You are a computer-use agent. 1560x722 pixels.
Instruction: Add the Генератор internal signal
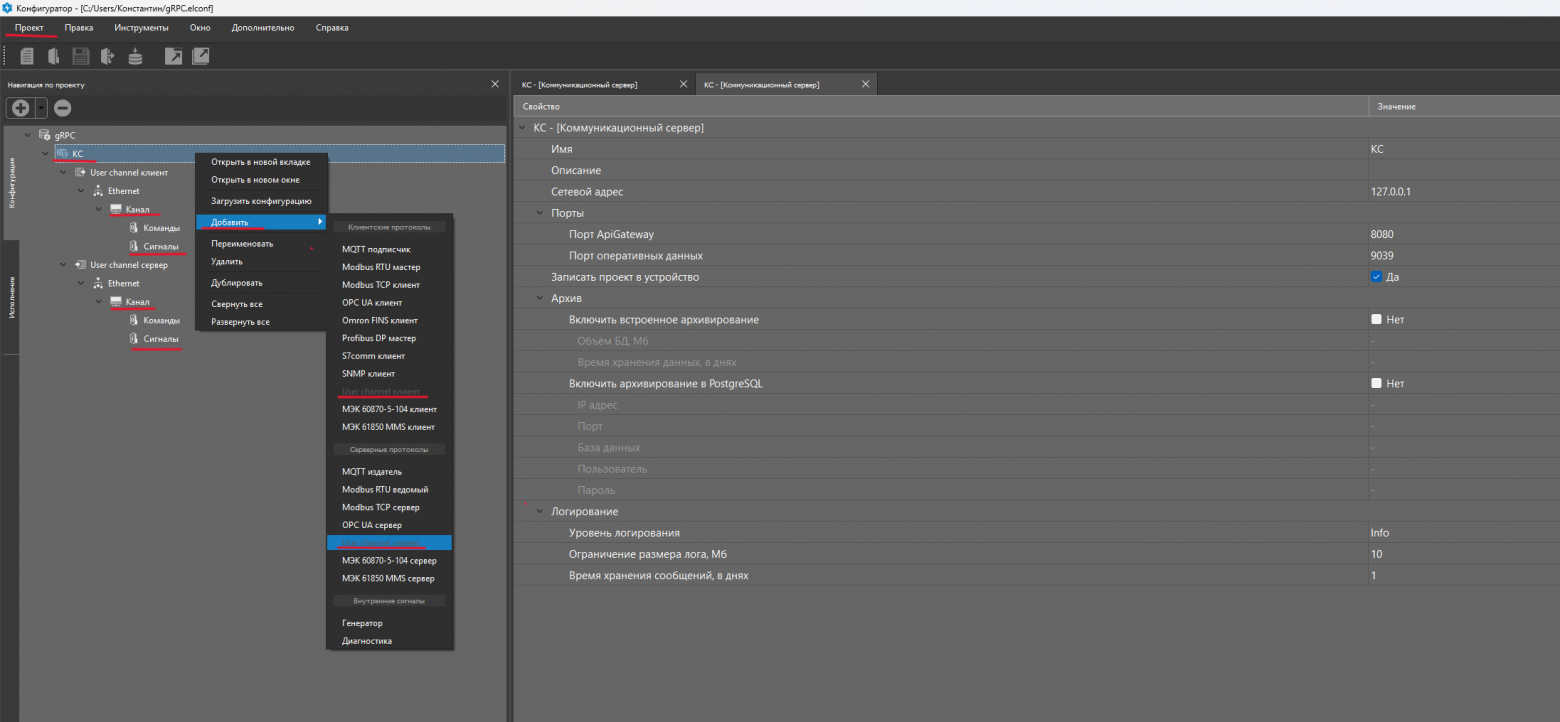390,623
